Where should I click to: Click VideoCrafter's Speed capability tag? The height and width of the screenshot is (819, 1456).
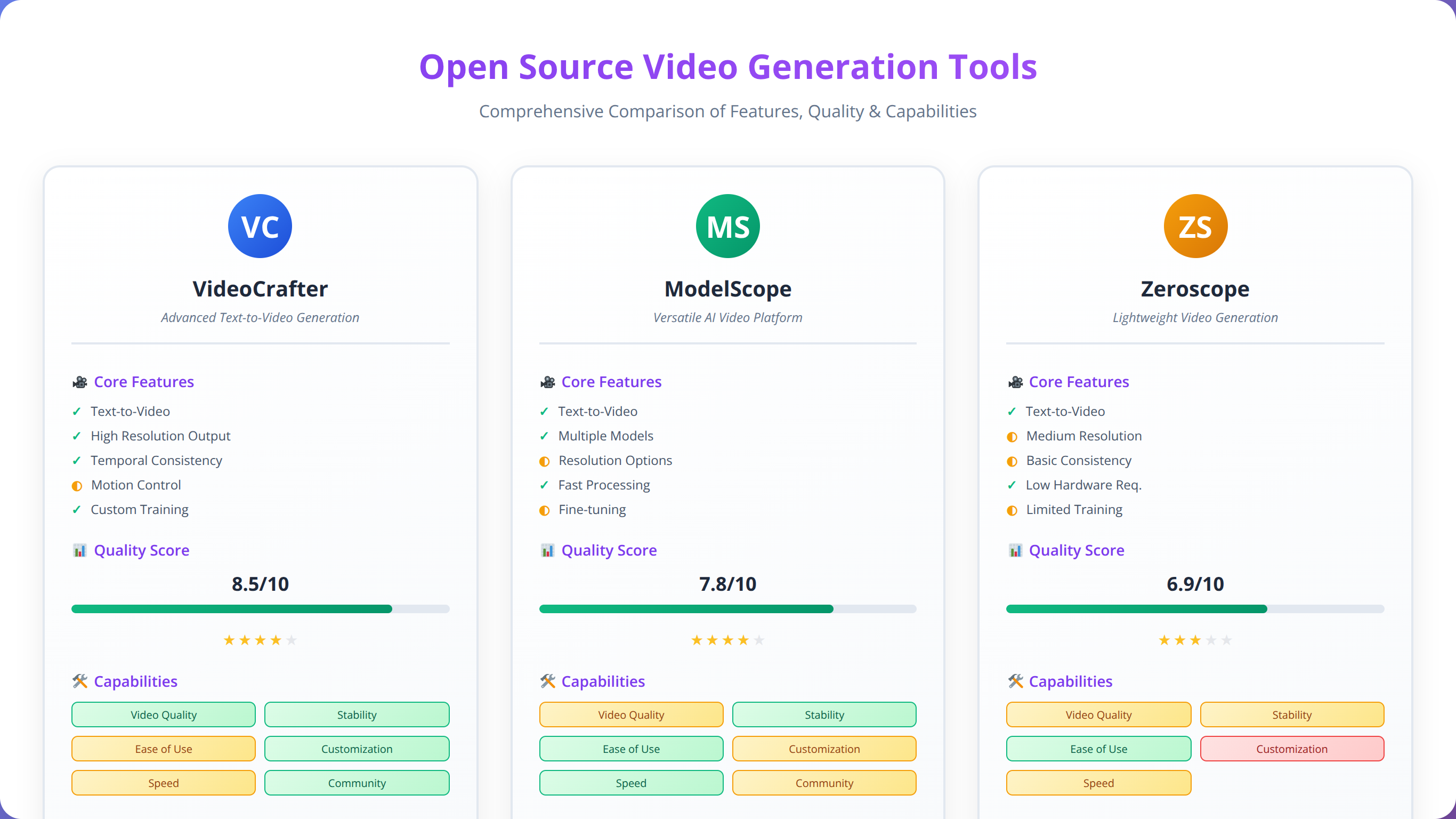coord(164,783)
